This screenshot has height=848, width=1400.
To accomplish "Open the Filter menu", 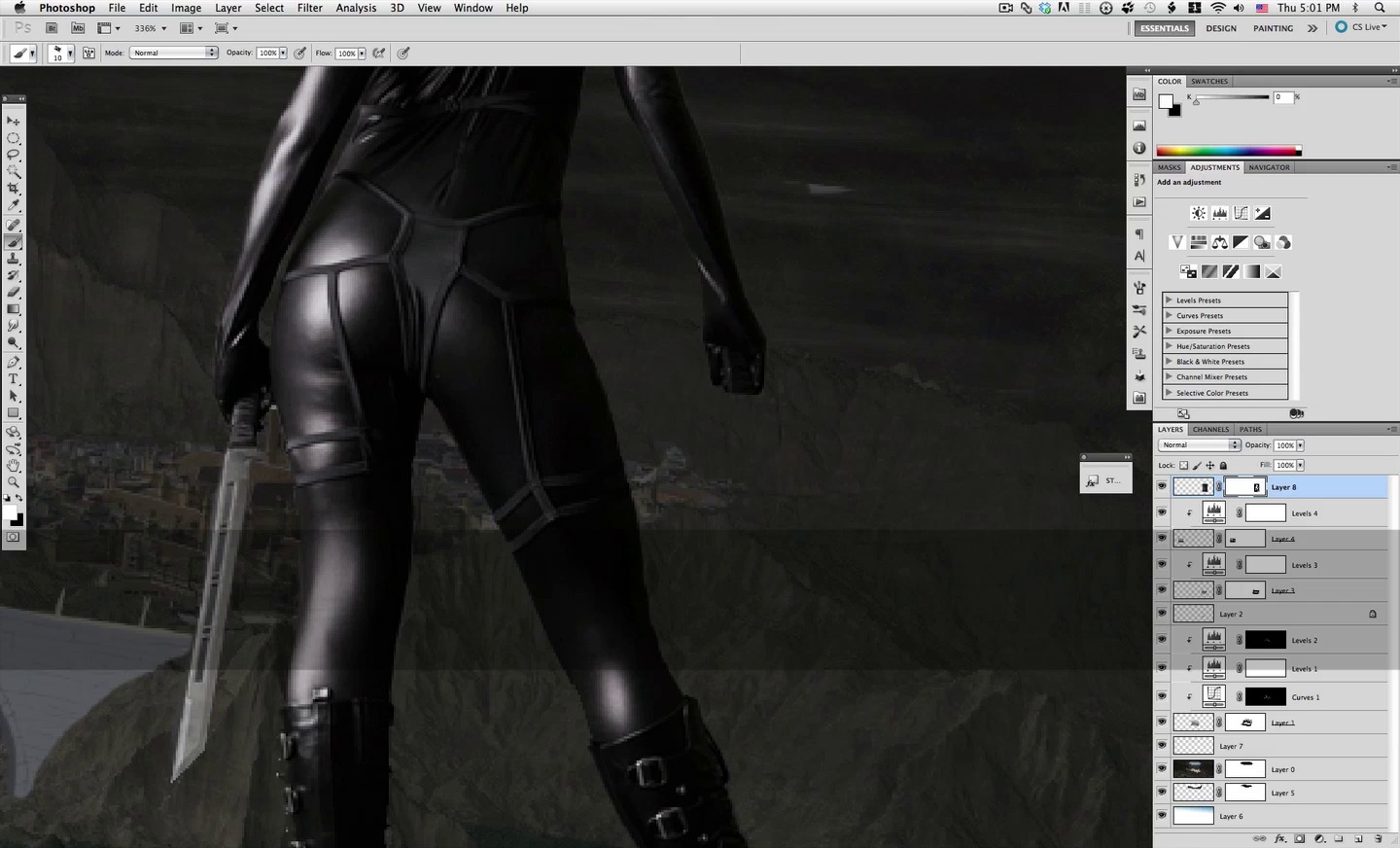I will click(310, 8).
